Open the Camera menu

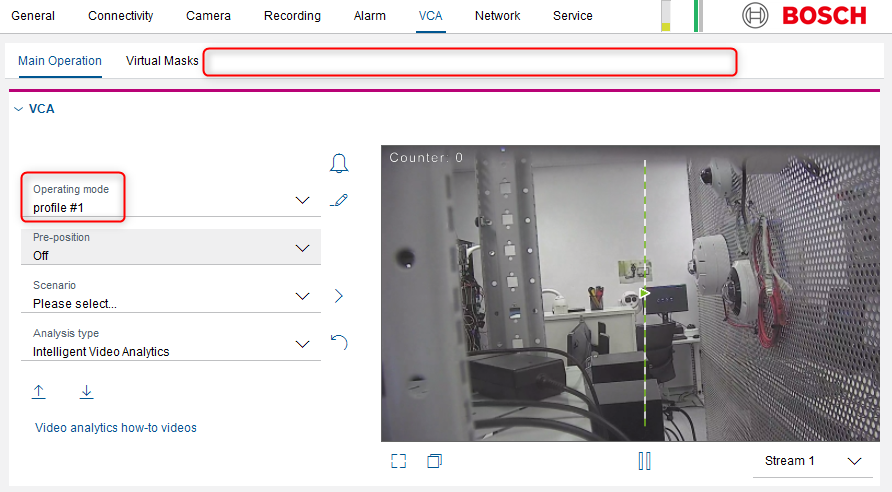(208, 16)
